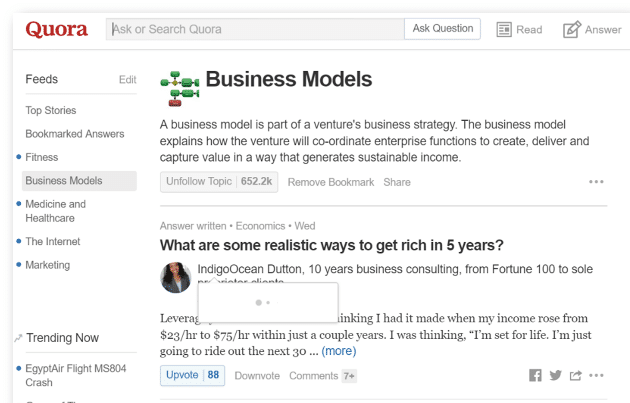Upvote the get rich answer
The width and height of the screenshot is (630, 403).
click(192, 375)
